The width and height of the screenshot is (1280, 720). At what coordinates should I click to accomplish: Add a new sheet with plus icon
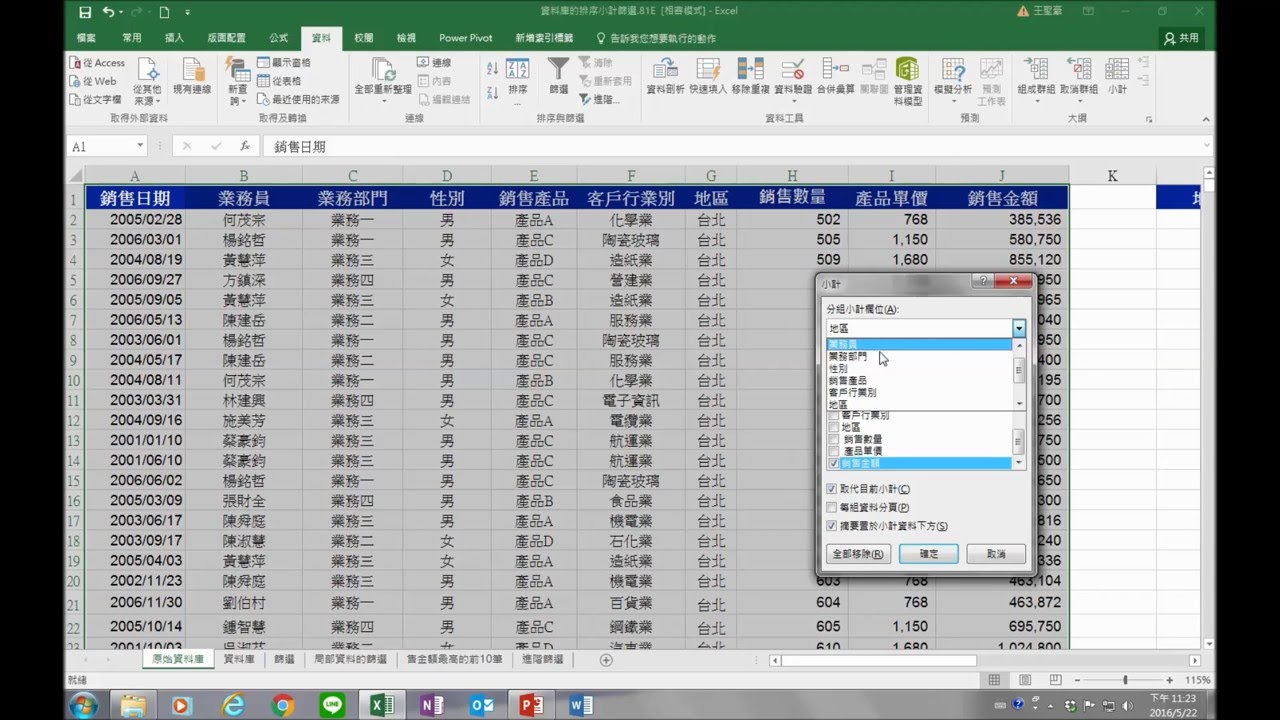(605, 660)
